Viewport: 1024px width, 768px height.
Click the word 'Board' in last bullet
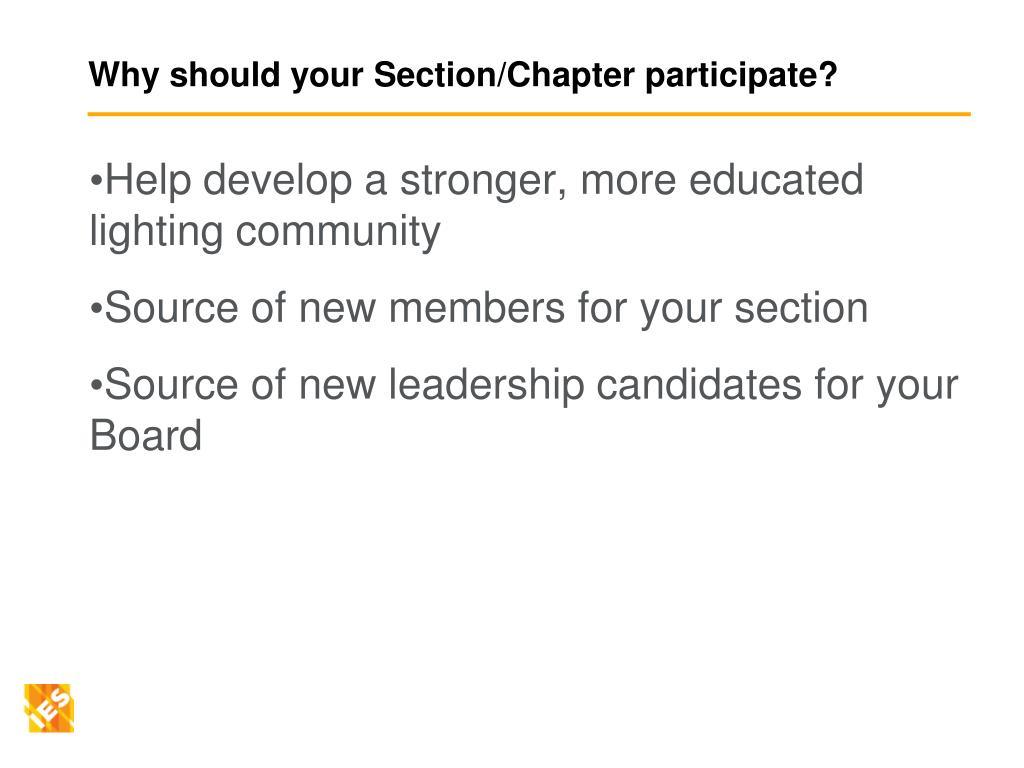coord(146,436)
